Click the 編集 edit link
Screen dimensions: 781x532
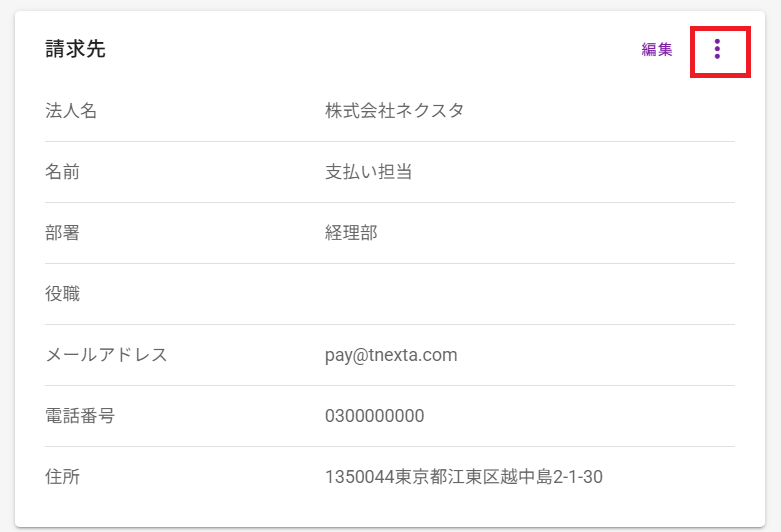(656, 49)
